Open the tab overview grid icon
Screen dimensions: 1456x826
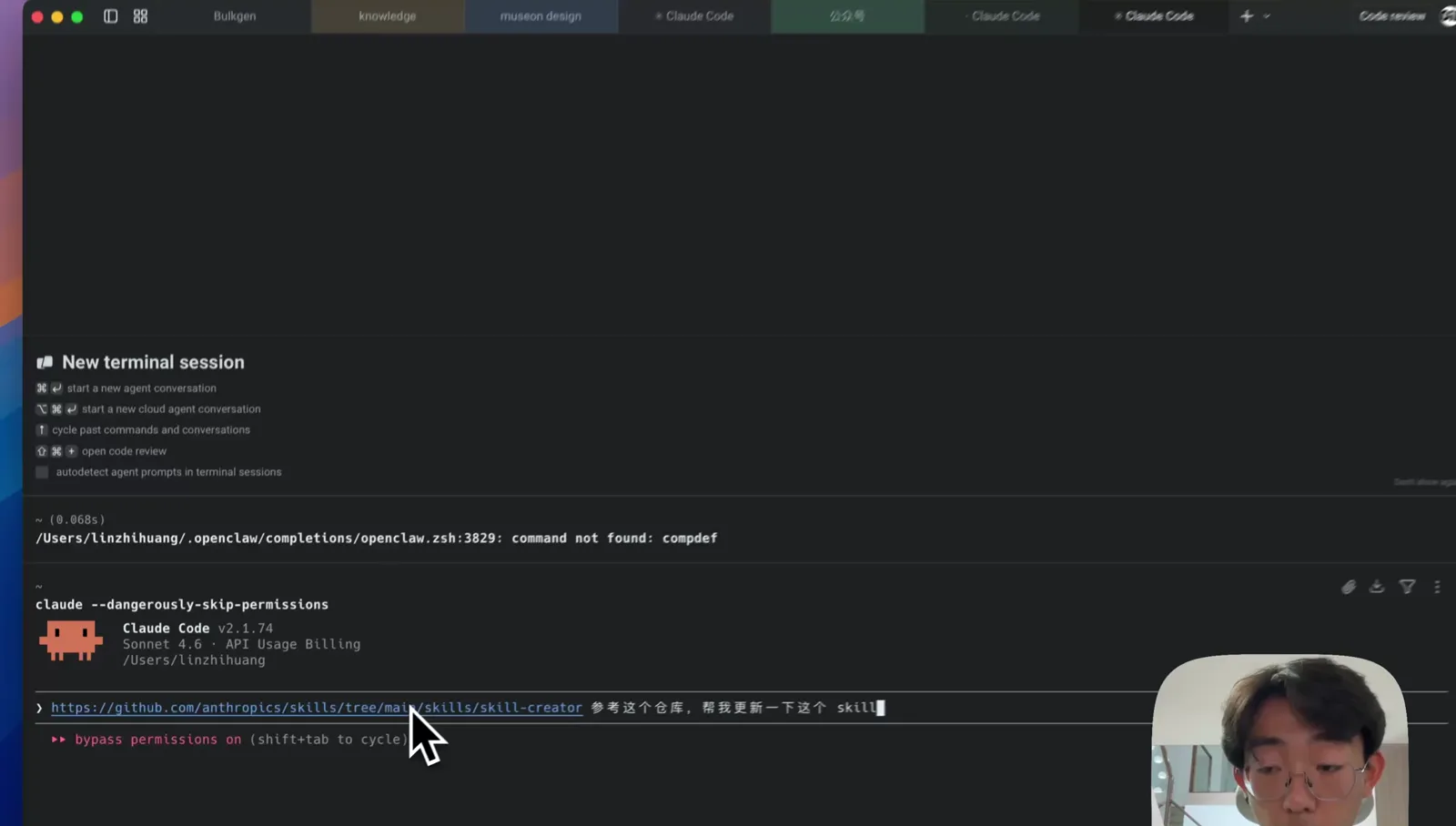140,16
